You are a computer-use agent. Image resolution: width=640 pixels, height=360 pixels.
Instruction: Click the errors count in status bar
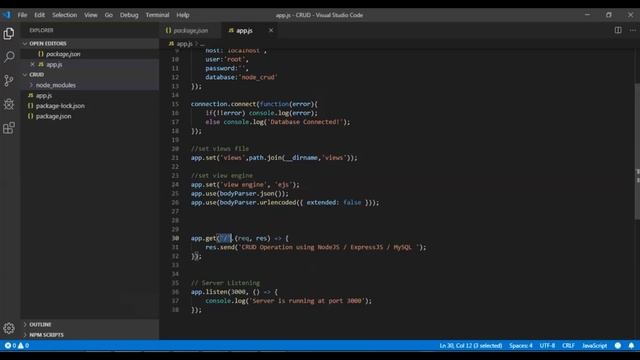coord(11,345)
